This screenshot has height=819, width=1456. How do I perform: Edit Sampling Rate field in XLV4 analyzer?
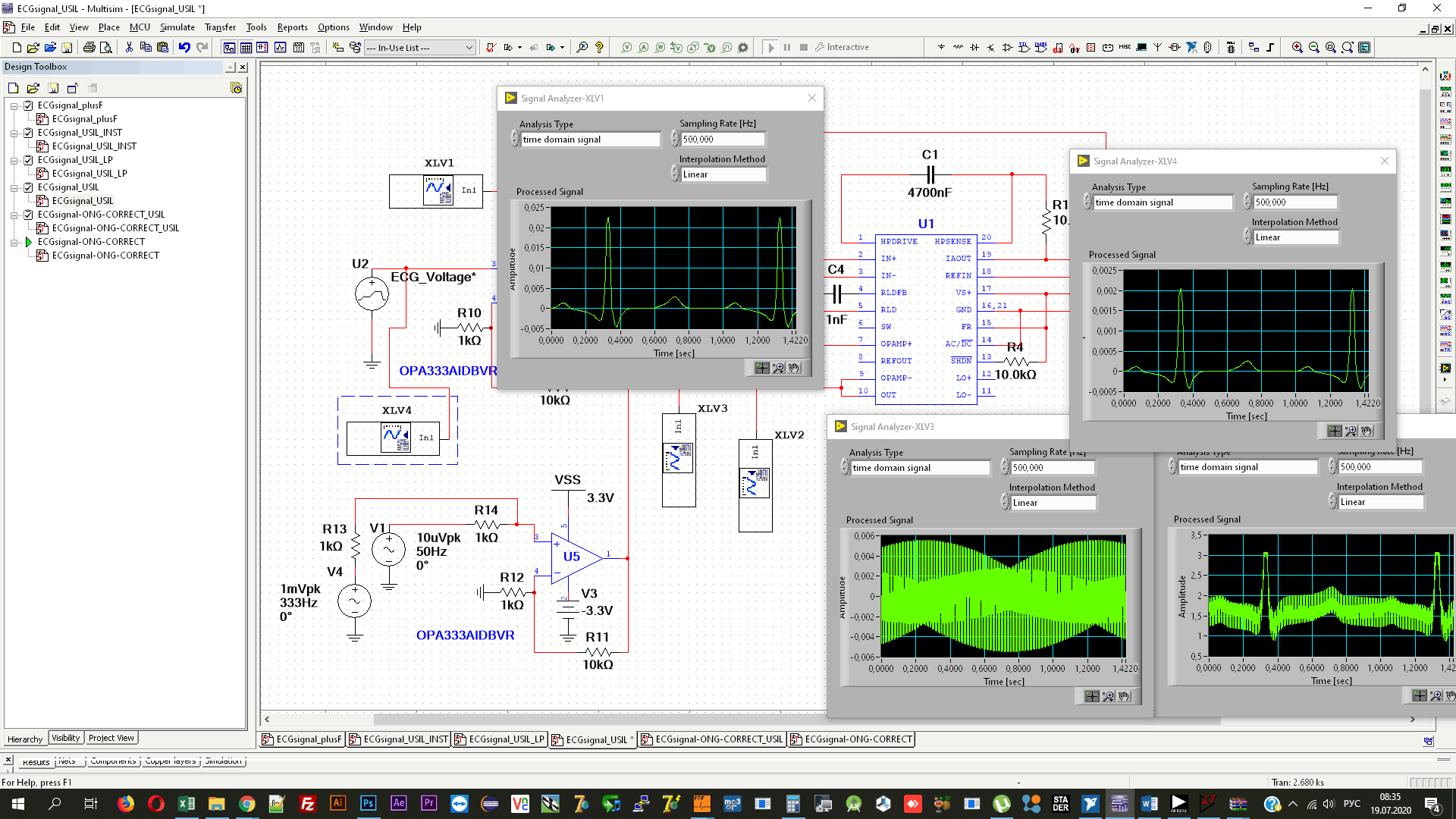pos(1295,202)
